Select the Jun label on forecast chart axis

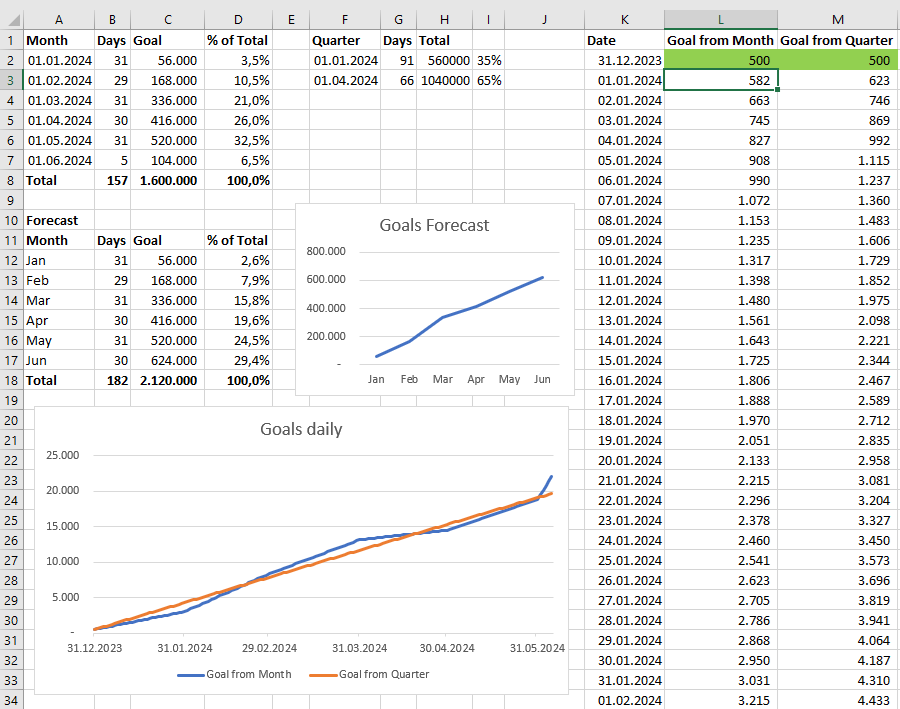click(x=542, y=379)
